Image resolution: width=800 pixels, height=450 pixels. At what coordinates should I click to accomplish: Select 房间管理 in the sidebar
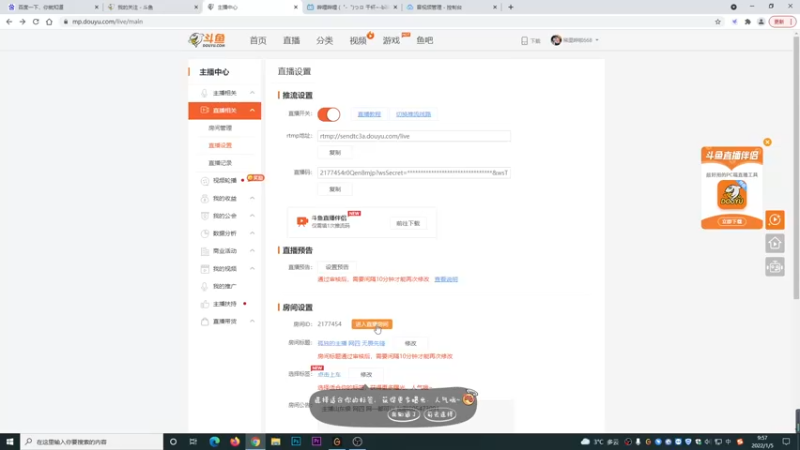pos(220,128)
